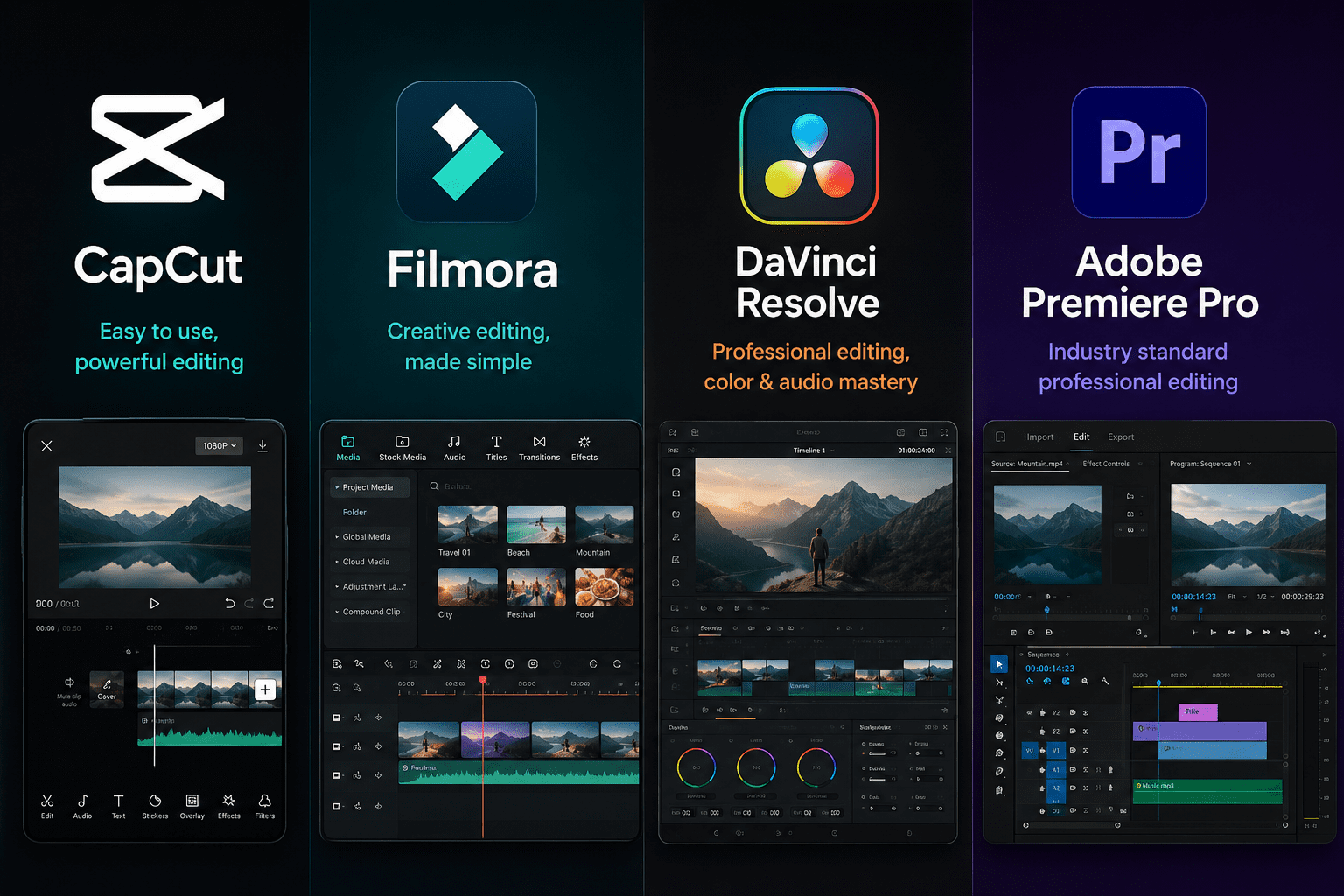Open the Effect Controls panel tab

click(1106, 464)
